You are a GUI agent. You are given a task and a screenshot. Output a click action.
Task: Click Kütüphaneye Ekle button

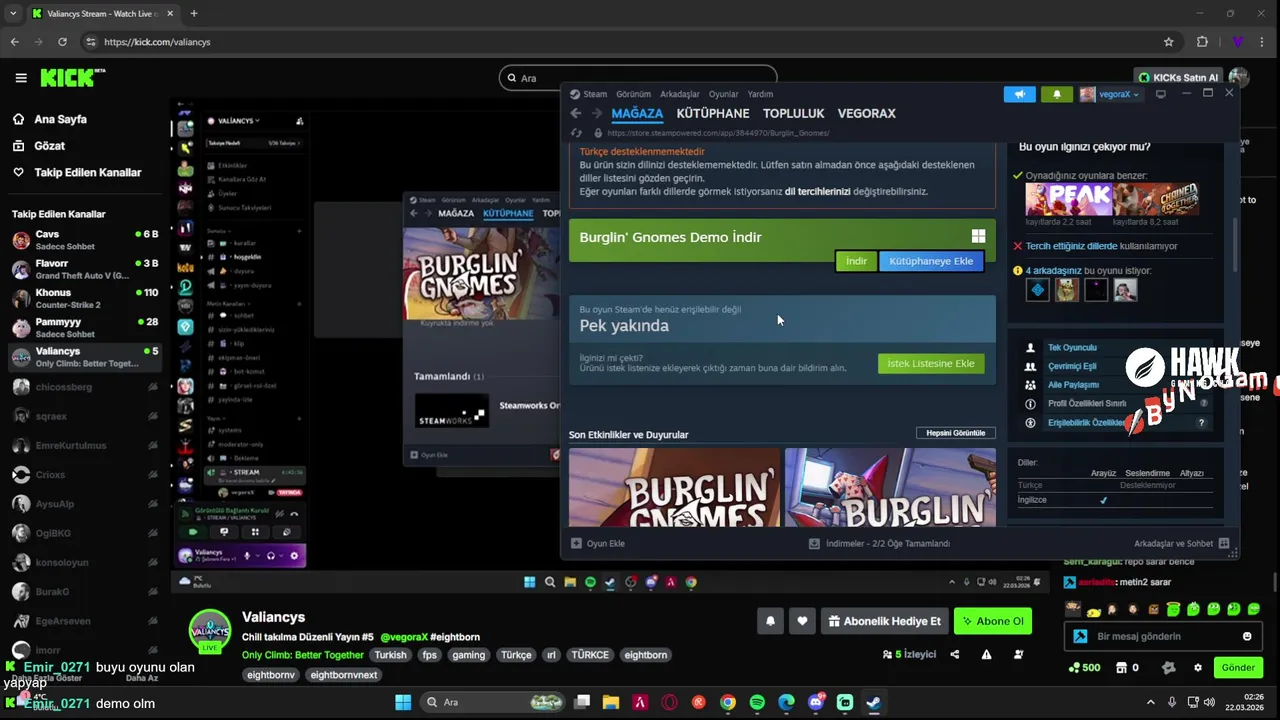pos(931,261)
